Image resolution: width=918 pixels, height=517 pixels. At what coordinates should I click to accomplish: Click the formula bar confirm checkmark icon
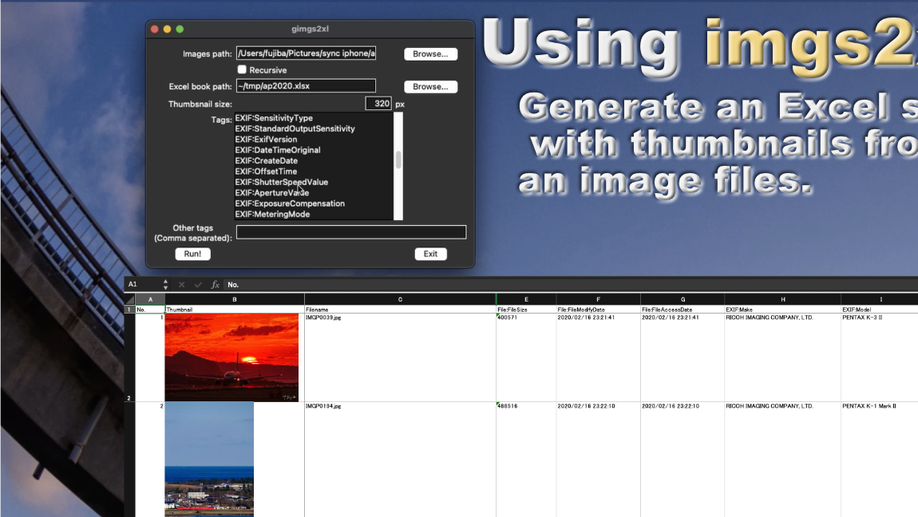[198, 285]
